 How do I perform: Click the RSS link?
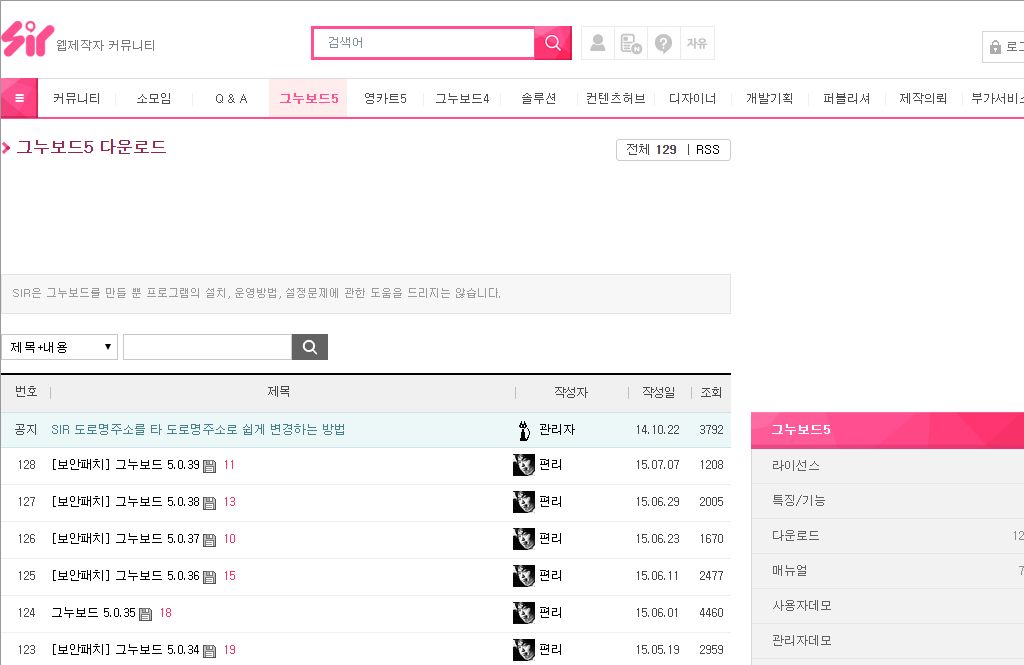[708, 150]
